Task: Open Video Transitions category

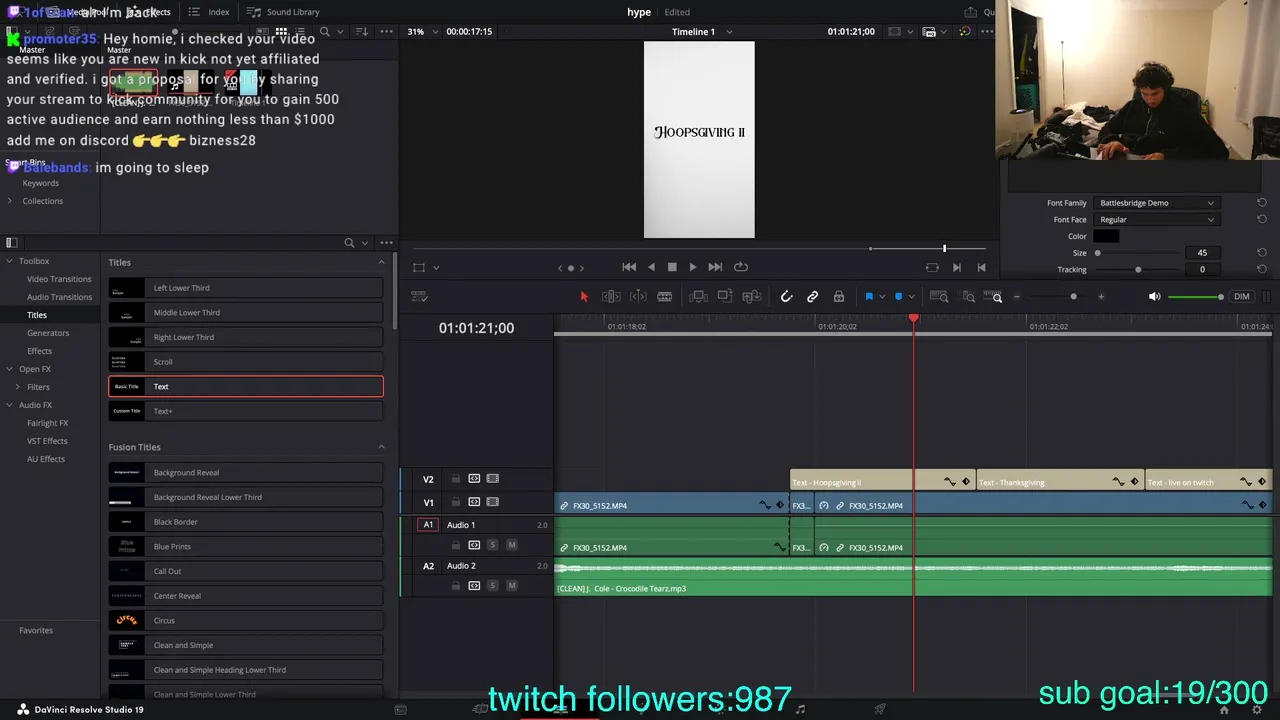Action: (x=59, y=279)
